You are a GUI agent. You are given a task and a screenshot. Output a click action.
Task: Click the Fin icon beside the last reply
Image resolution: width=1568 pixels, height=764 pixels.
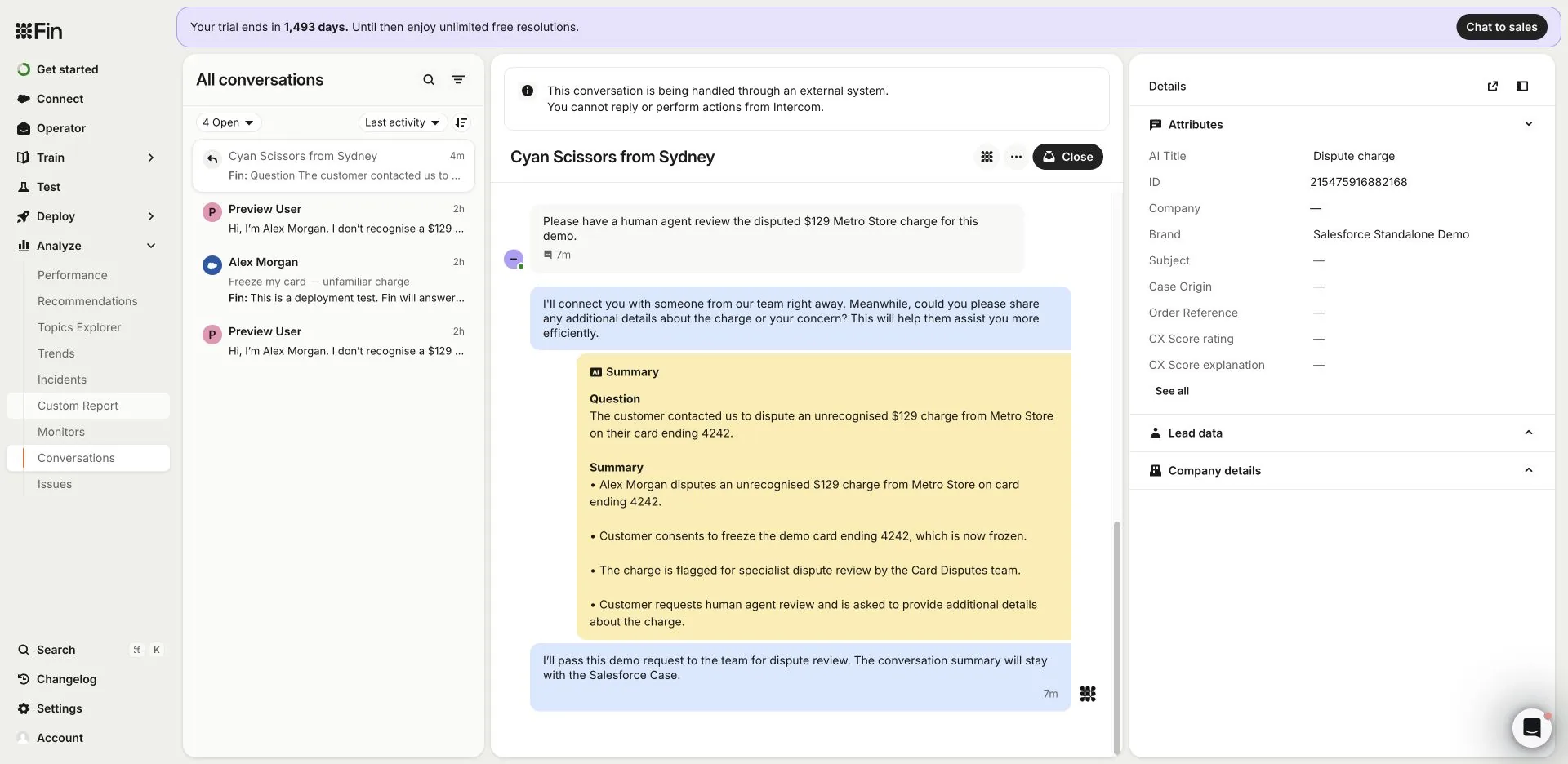click(1088, 694)
